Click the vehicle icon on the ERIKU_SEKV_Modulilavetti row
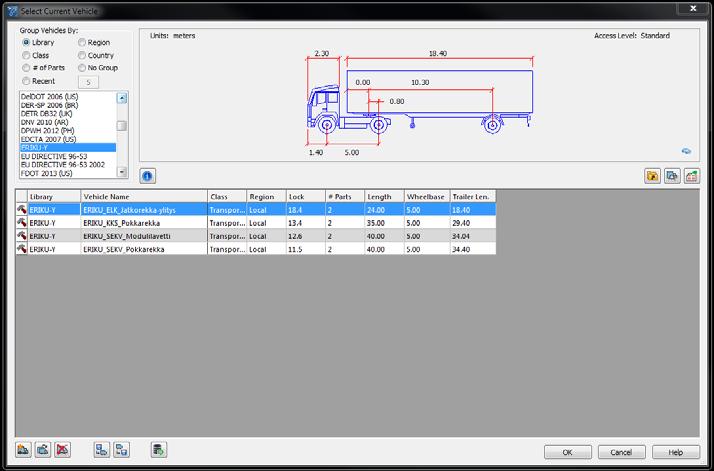714x471 pixels. click(x=21, y=236)
